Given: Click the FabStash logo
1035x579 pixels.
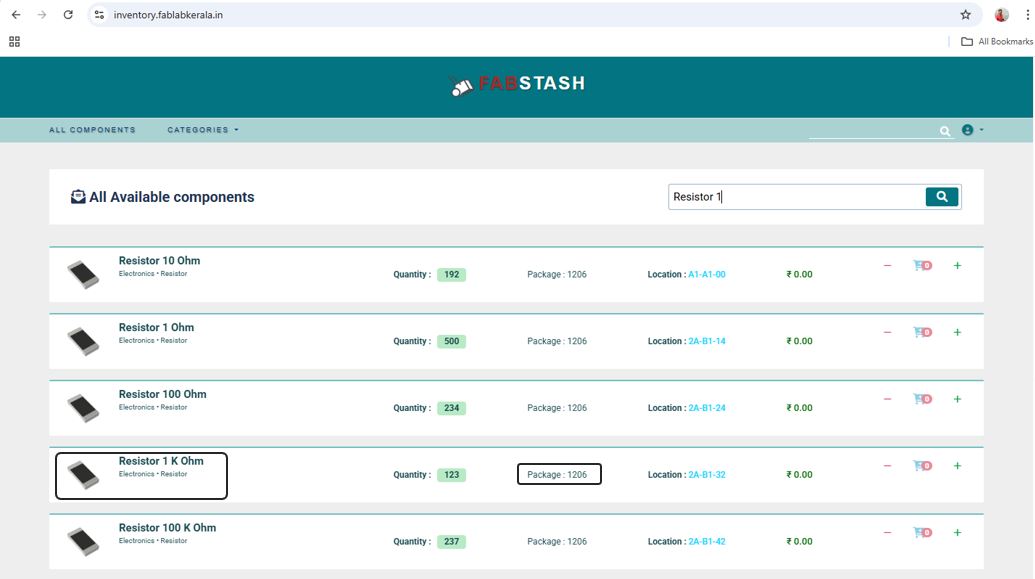Looking at the screenshot, I should point(518,84).
